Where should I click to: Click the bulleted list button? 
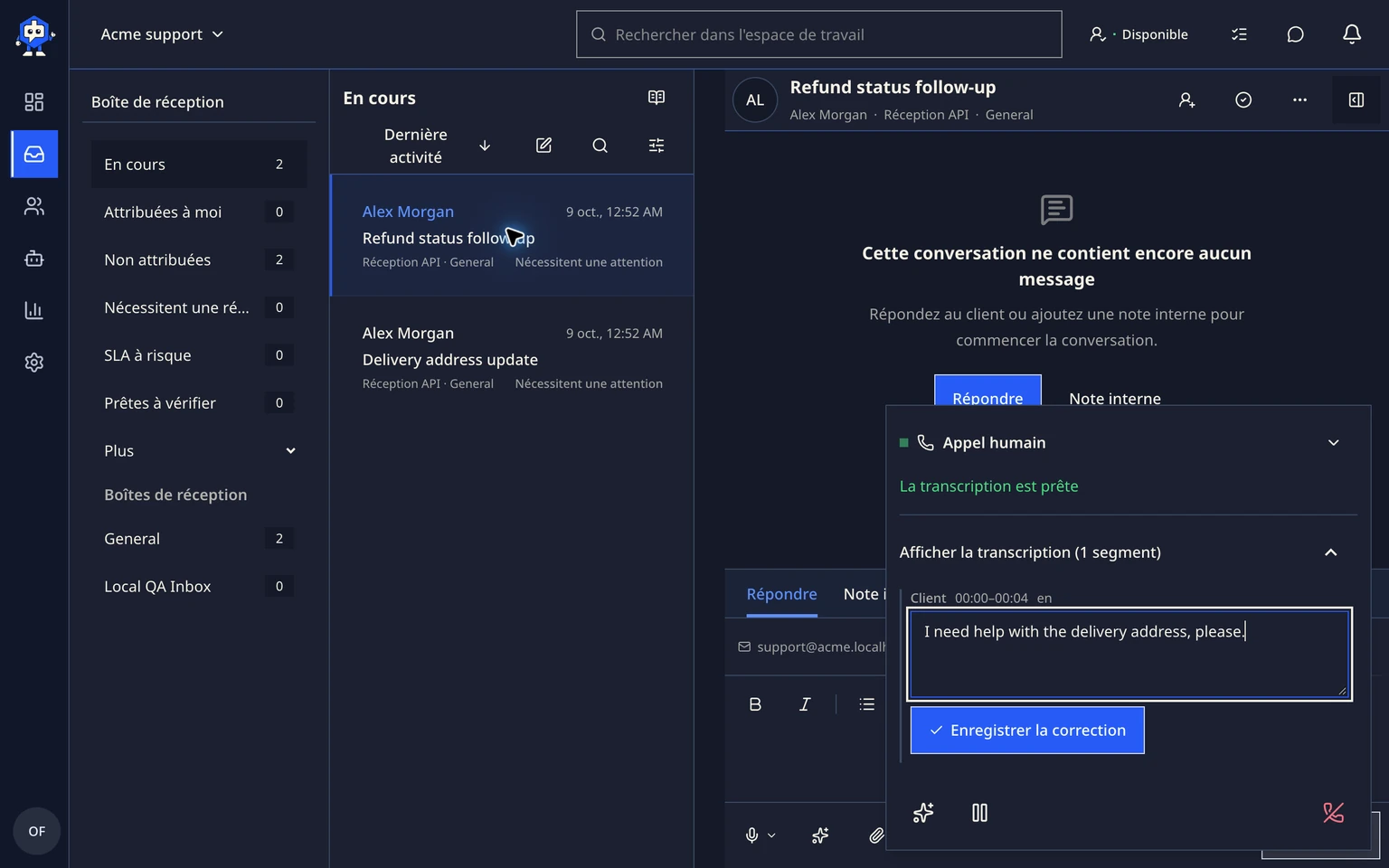coord(867,704)
